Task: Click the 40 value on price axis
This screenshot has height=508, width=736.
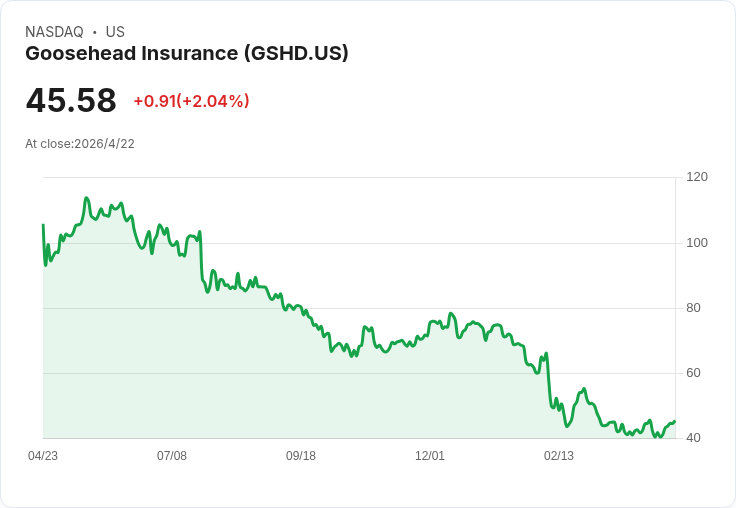Action: click(x=693, y=438)
